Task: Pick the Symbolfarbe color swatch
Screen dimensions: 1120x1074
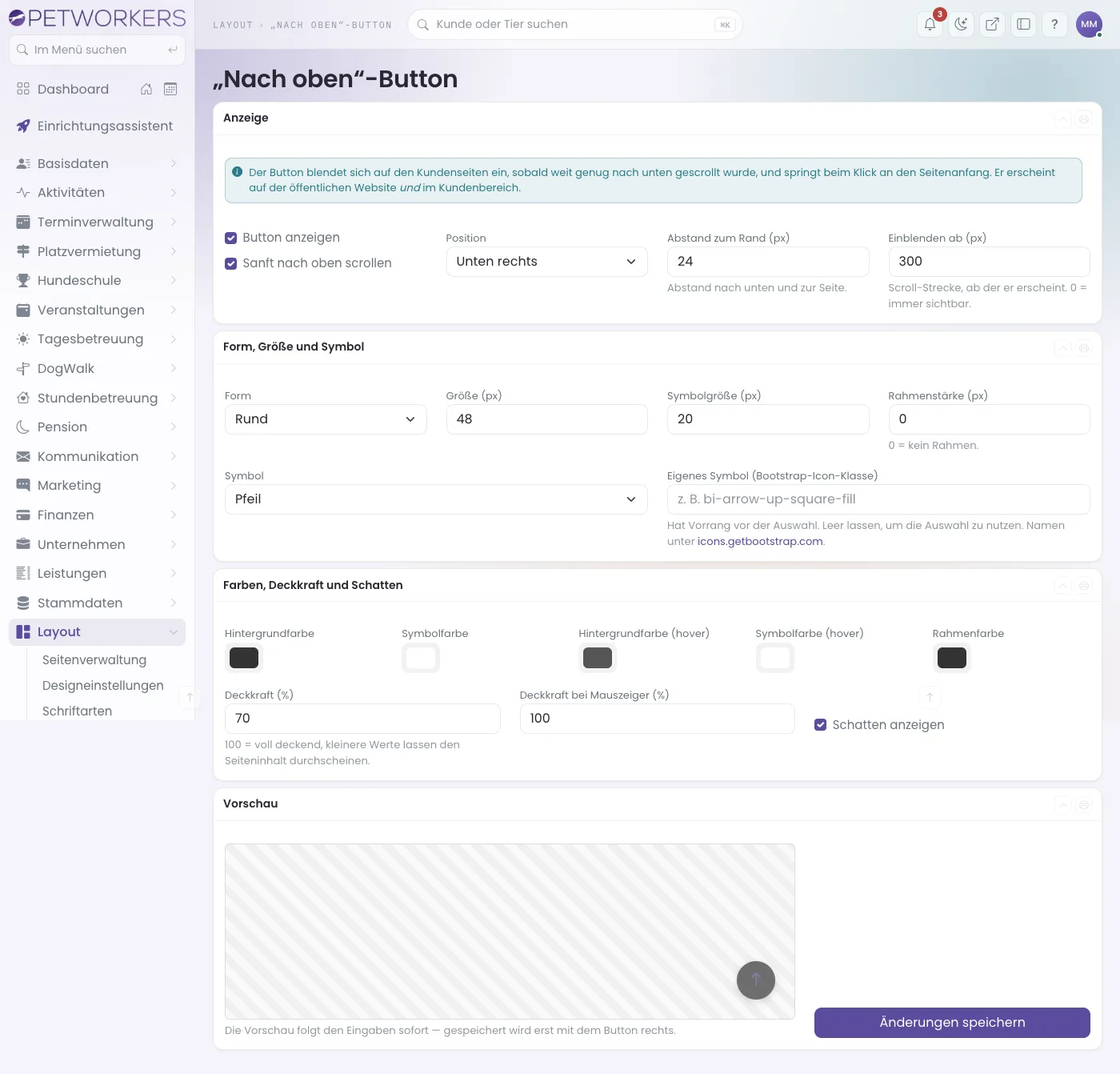Action: pos(421,658)
